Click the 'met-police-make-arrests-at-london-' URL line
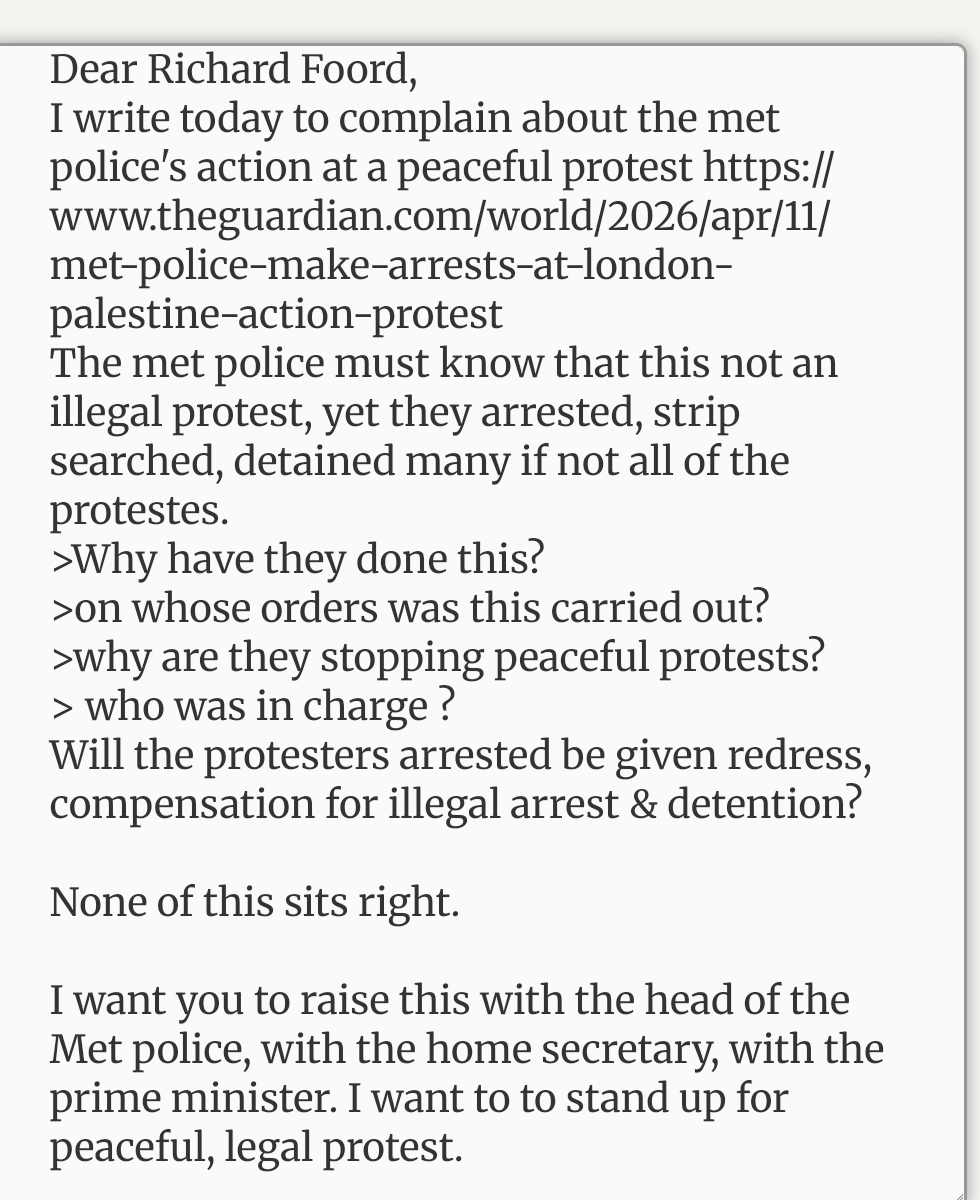Viewport: 980px width, 1200px height. coord(392,266)
